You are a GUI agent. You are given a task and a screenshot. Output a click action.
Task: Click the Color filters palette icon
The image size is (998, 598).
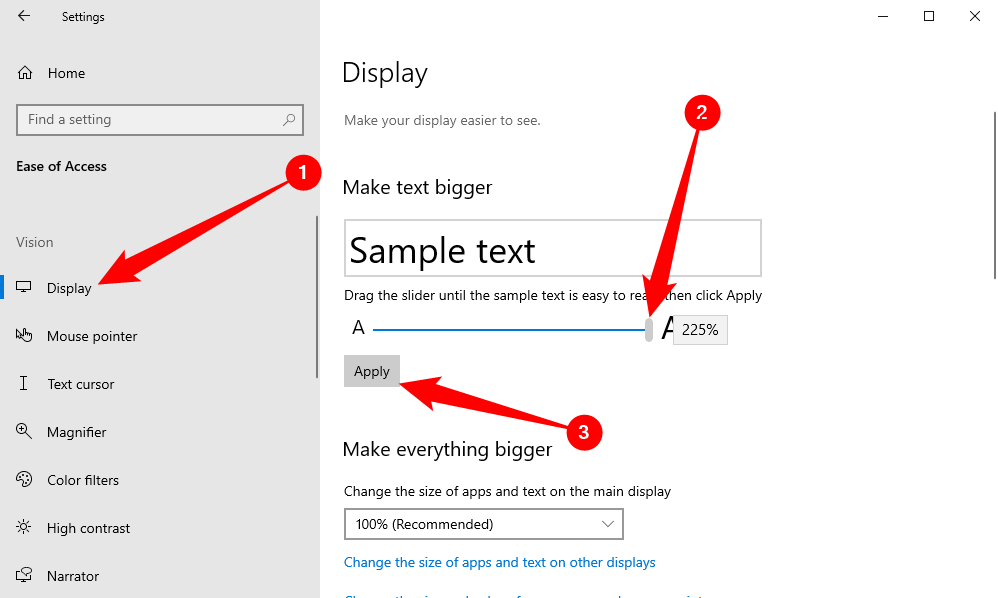click(24, 479)
